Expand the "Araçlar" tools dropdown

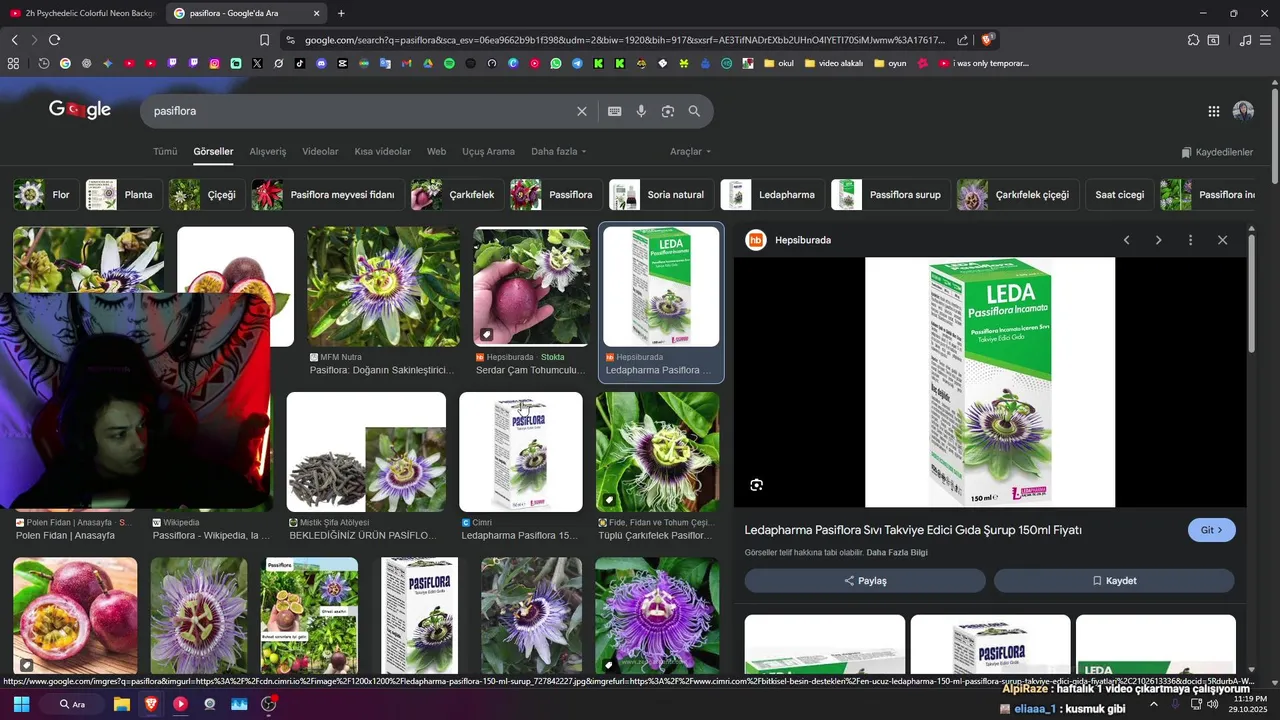[x=691, y=152]
